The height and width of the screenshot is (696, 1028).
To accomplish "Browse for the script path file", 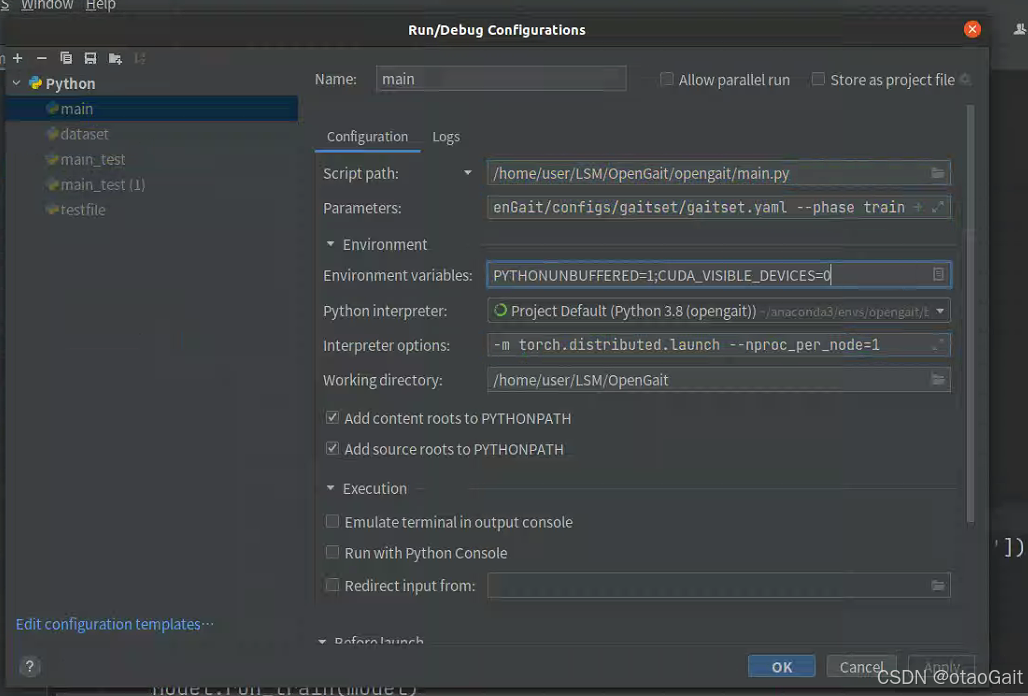I will 937,172.
